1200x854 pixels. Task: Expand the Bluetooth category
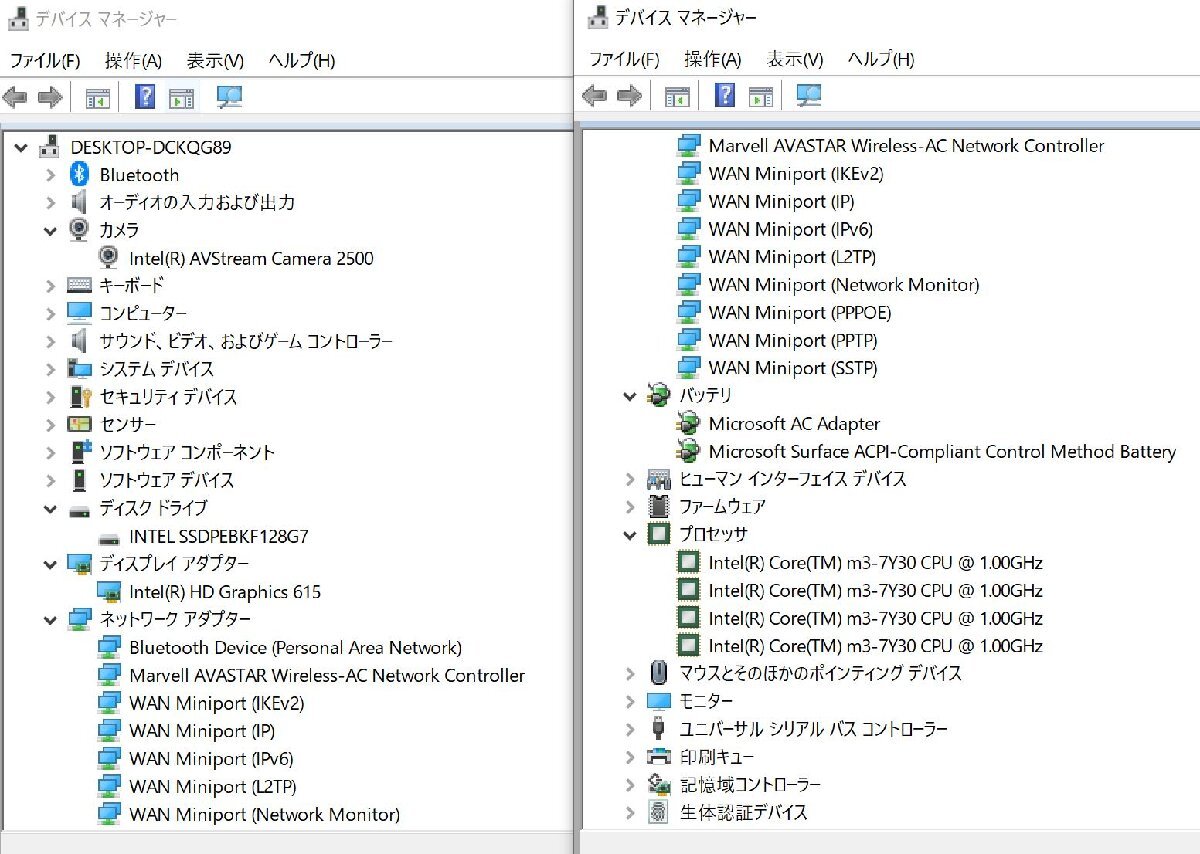coord(51,175)
